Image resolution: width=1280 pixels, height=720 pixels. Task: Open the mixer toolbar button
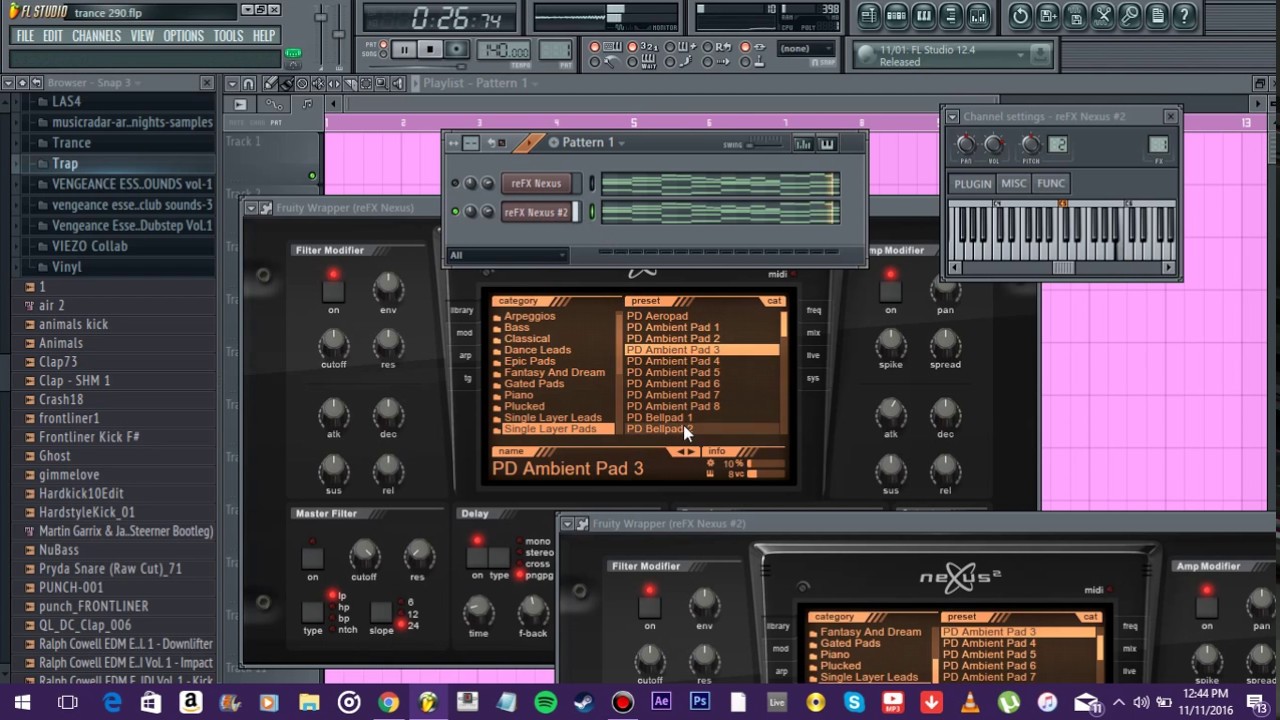coord(978,15)
